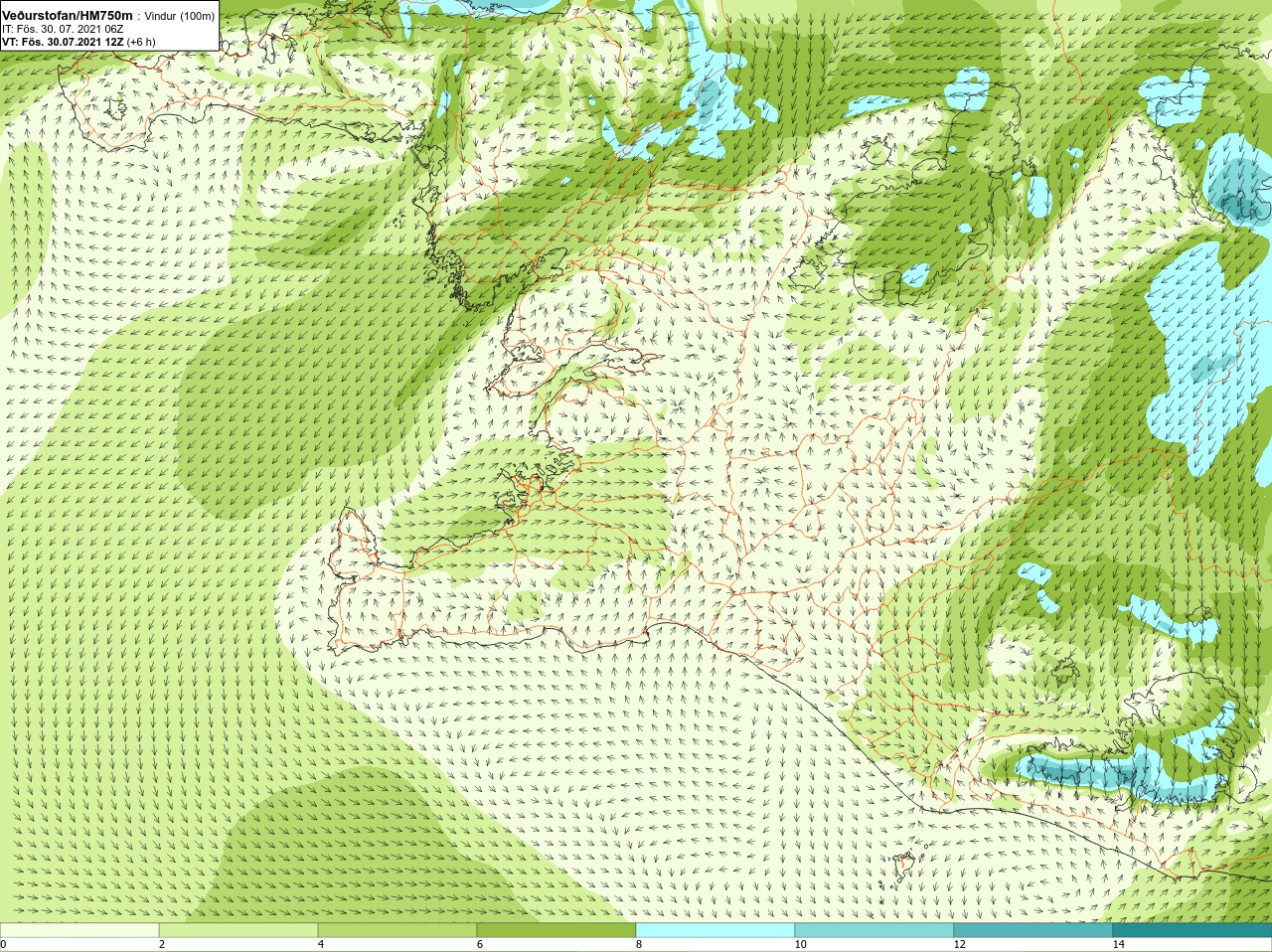Click the legend label "0"

[x=4, y=945]
